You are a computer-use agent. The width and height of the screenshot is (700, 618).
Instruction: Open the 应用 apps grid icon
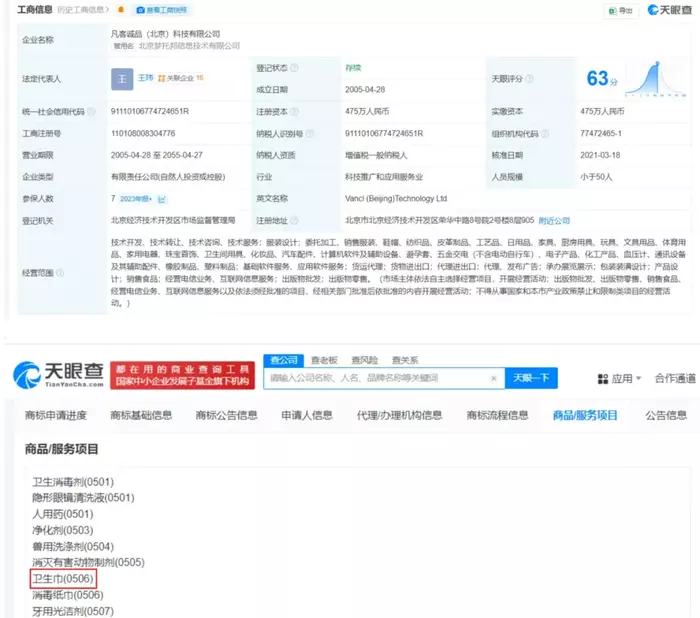pos(603,379)
